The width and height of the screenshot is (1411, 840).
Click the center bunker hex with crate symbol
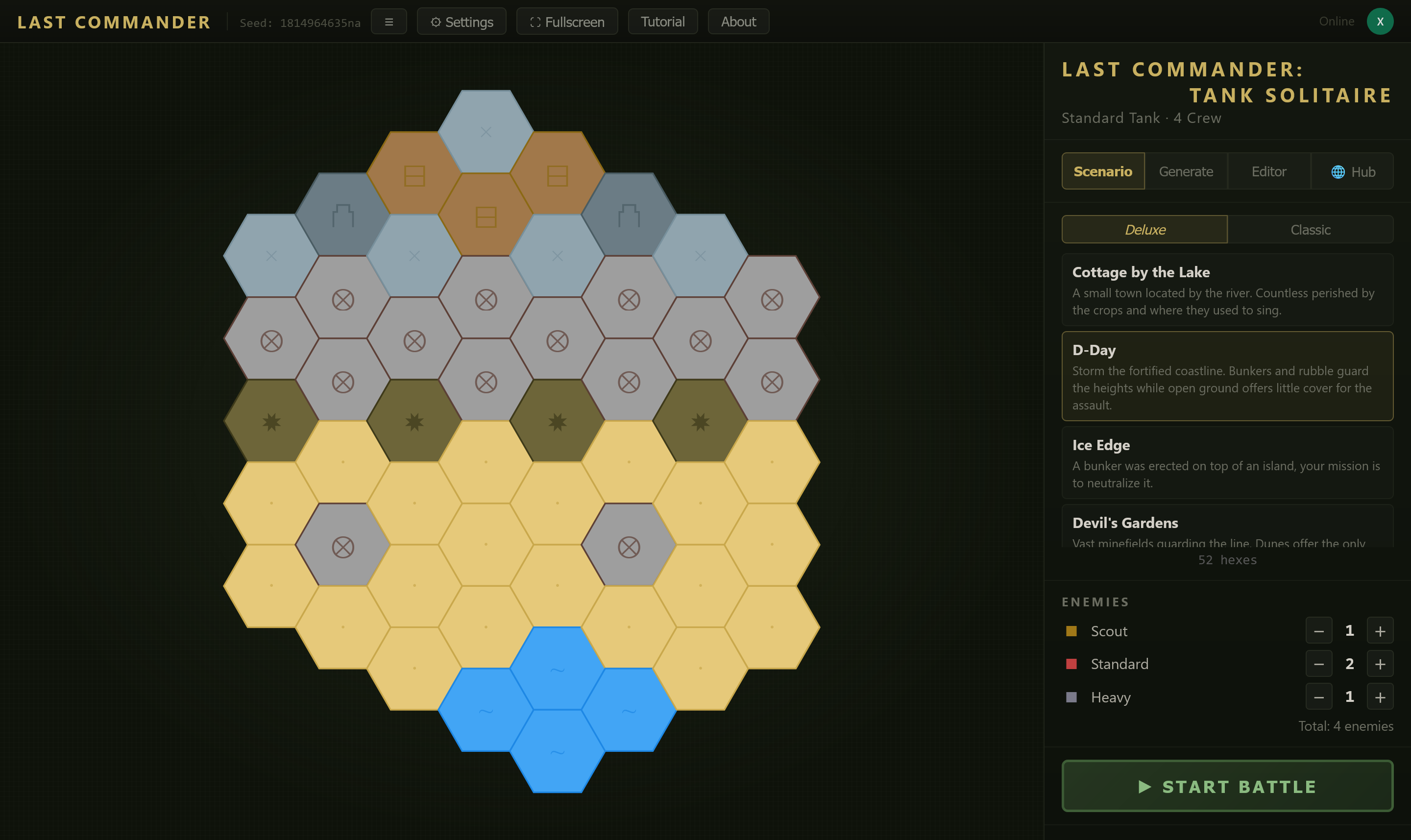click(486, 215)
